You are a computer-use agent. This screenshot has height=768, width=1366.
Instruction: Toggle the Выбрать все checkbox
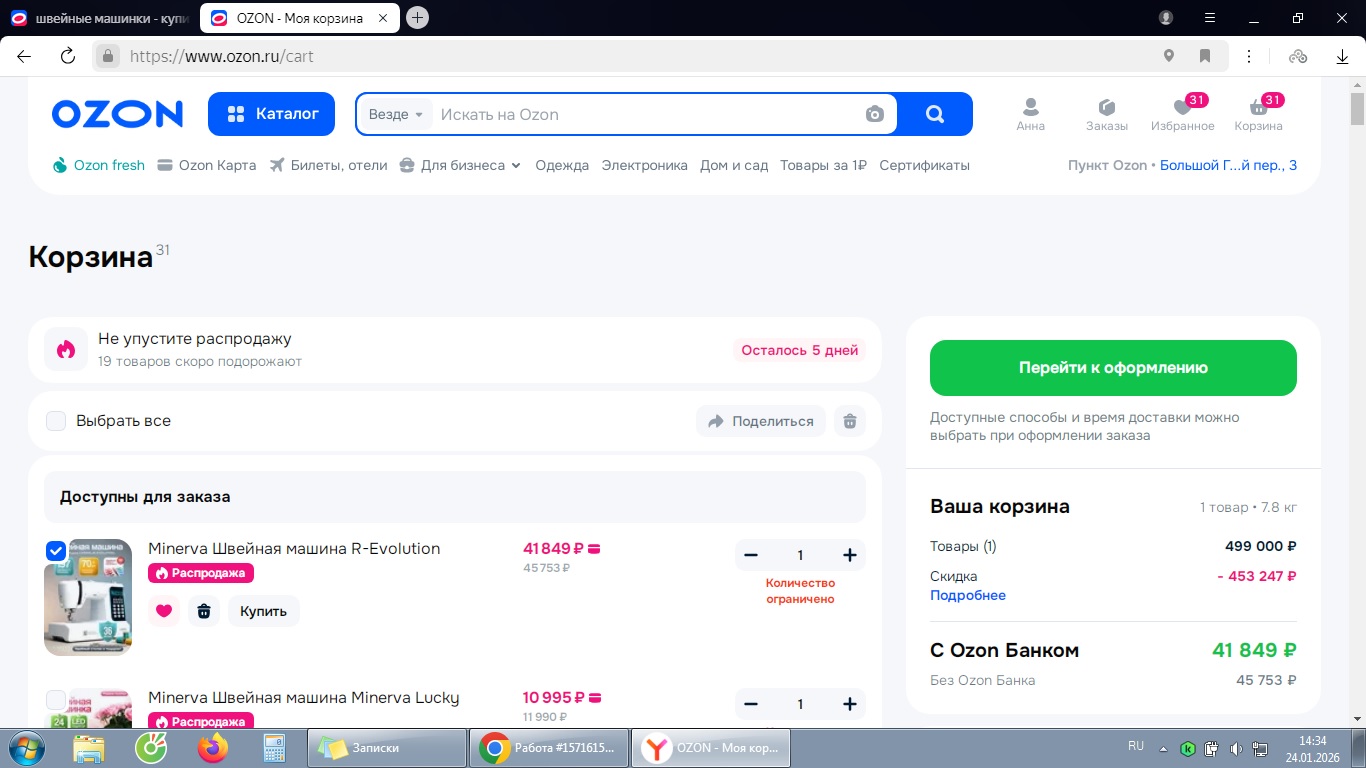click(56, 421)
